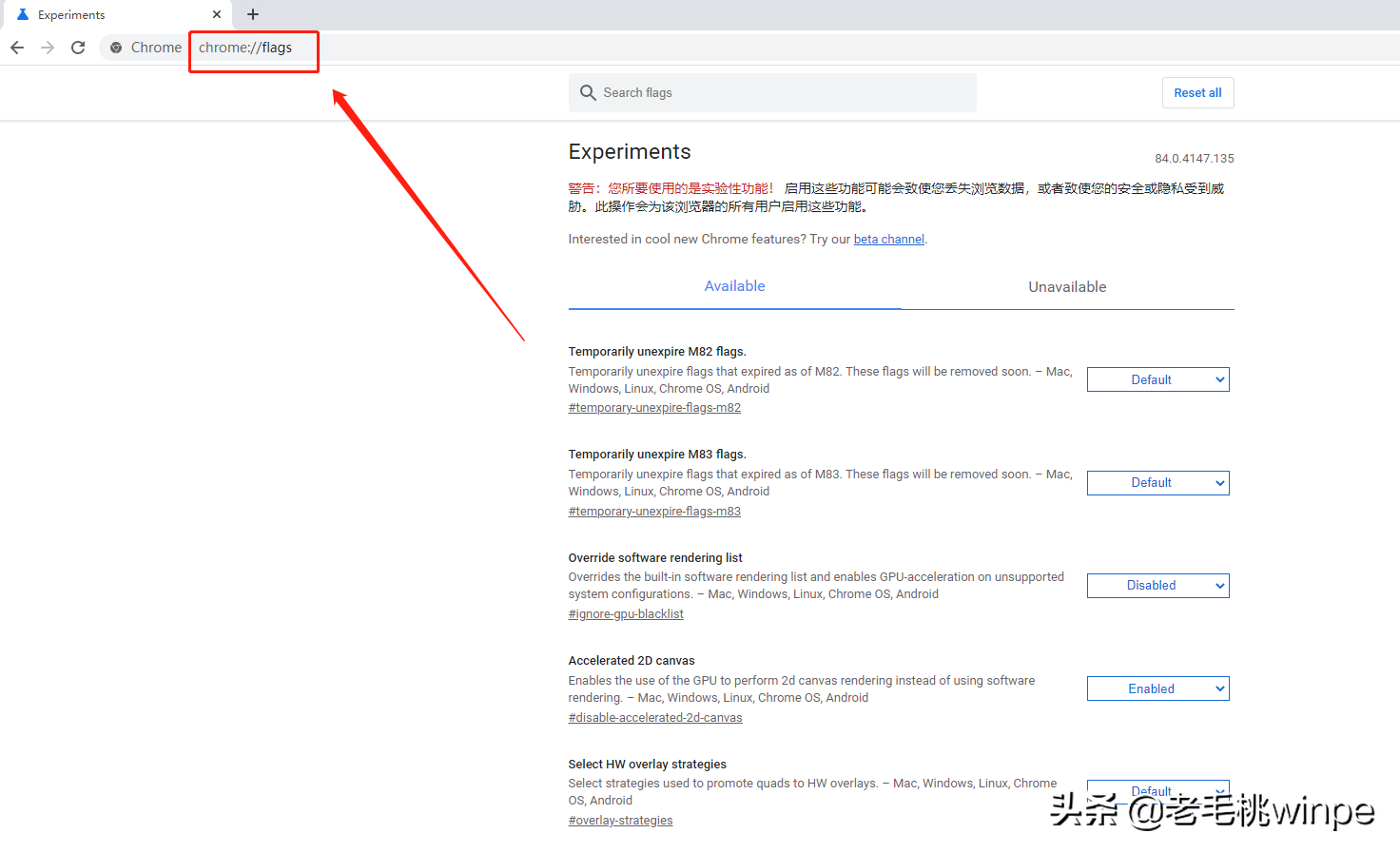The image size is (1400, 853).
Task: Open #overlay-strategies anchor link
Action: click(x=620, y=821)
